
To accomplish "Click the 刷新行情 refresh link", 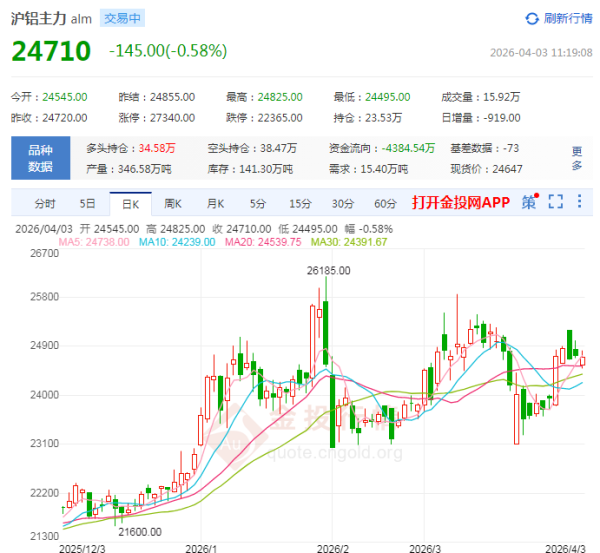I will click(568, 18).
